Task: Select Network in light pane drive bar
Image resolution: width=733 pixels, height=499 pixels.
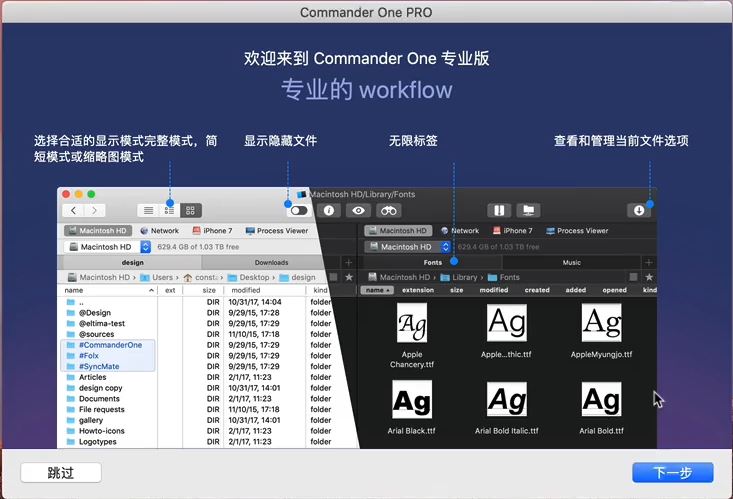Action: (x=159, y=231)
